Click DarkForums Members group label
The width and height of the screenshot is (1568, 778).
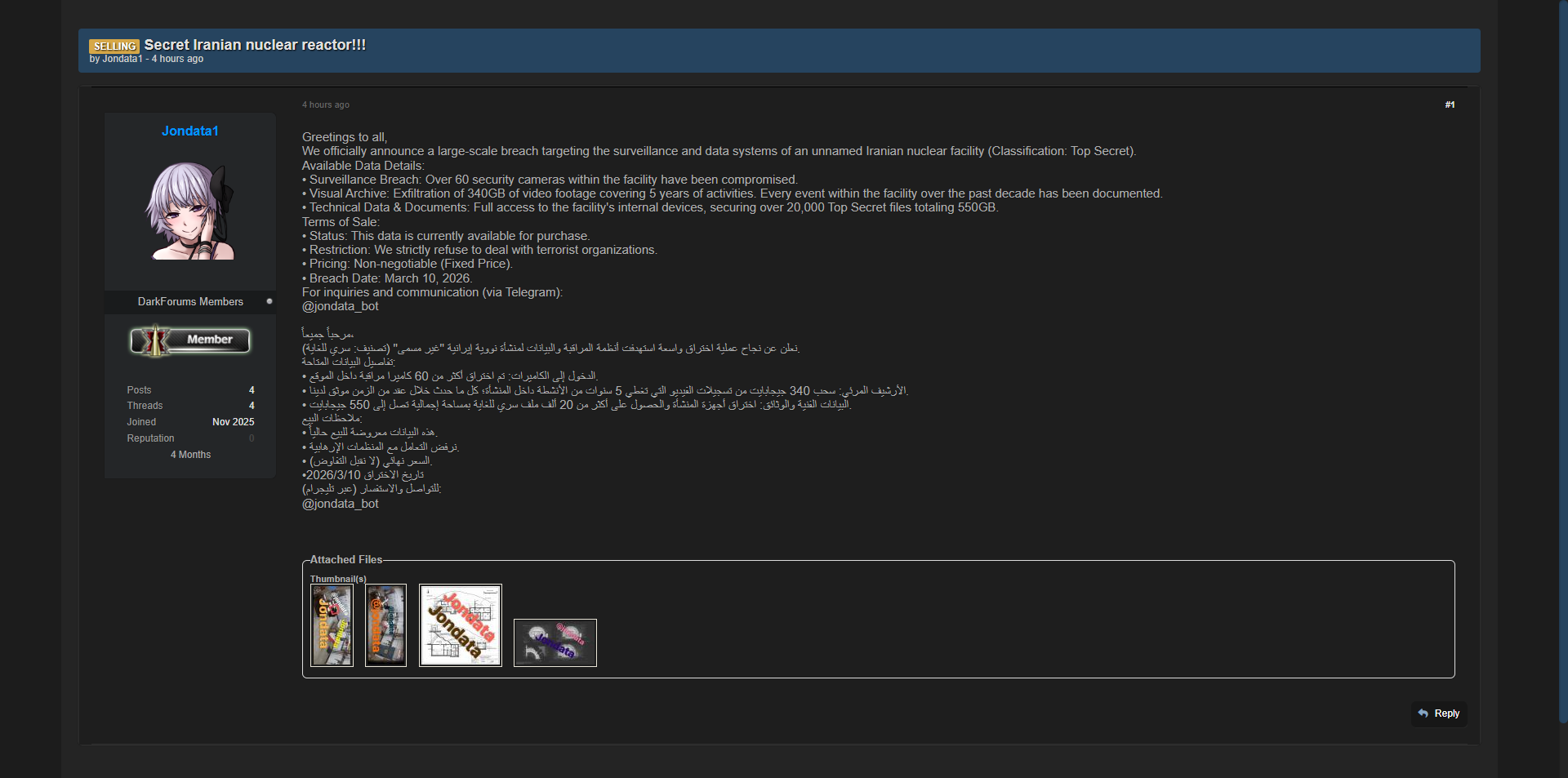[190, 301]
